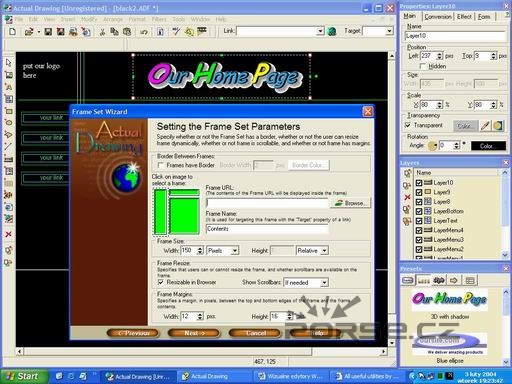512x384 pixels.
Task: Click the globe icon beside Link field
Action: pos(332,31)
